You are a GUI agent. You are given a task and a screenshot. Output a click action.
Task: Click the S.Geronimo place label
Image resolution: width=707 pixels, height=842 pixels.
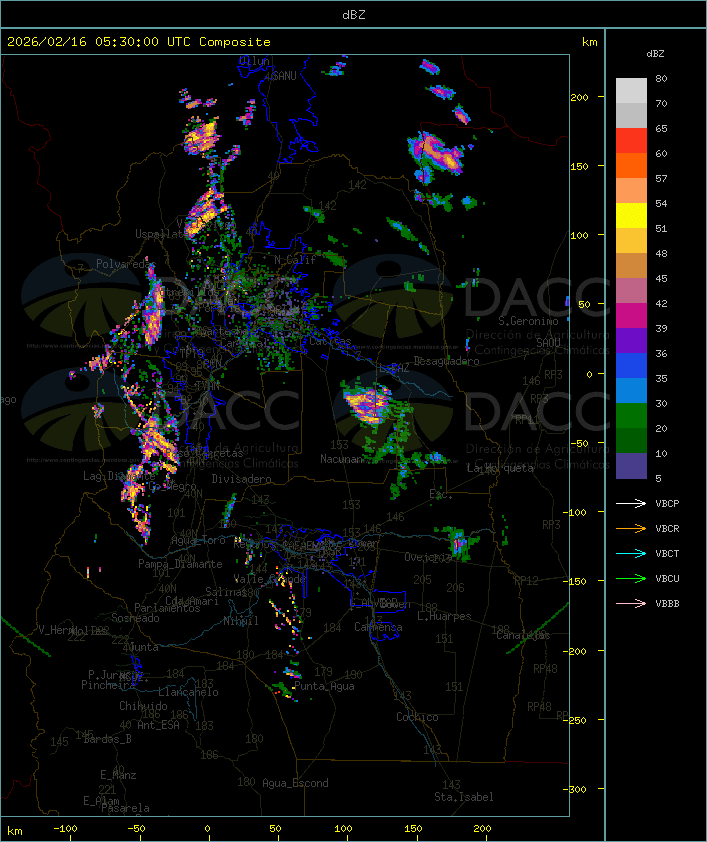click(528, 321)
